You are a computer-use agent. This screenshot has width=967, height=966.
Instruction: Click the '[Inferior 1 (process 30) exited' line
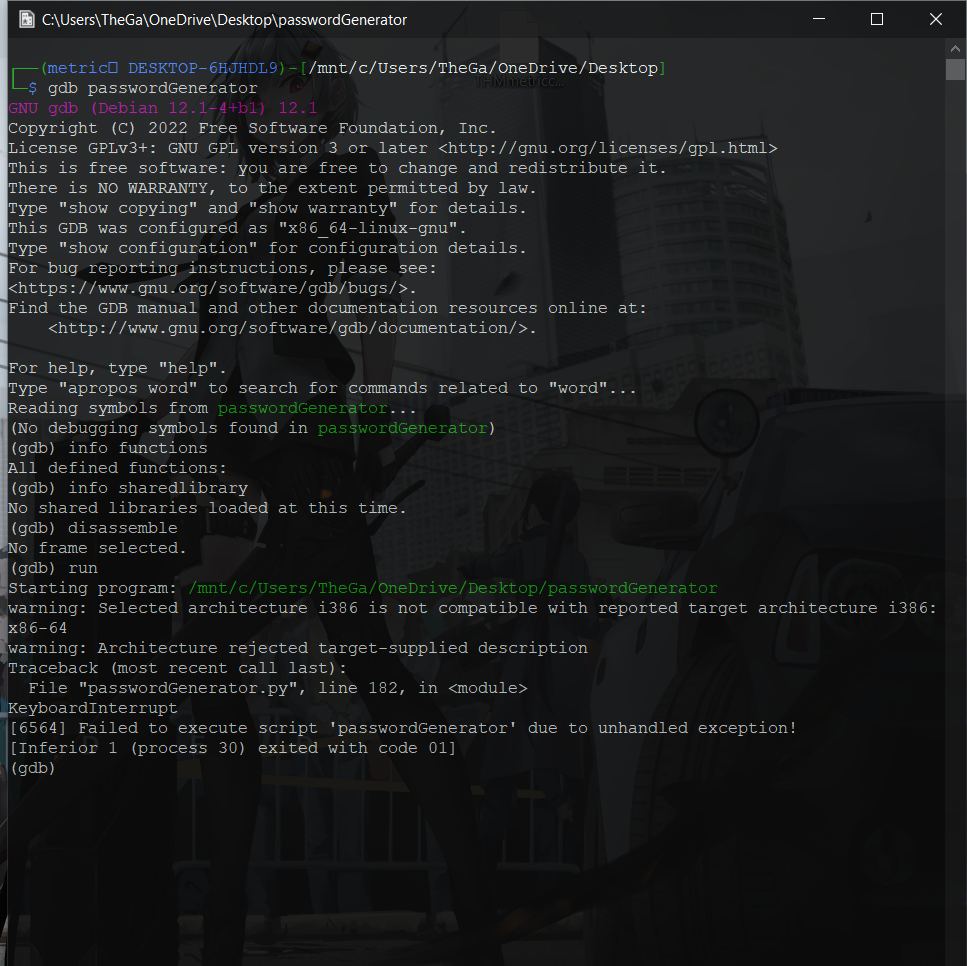coord(232,748)
